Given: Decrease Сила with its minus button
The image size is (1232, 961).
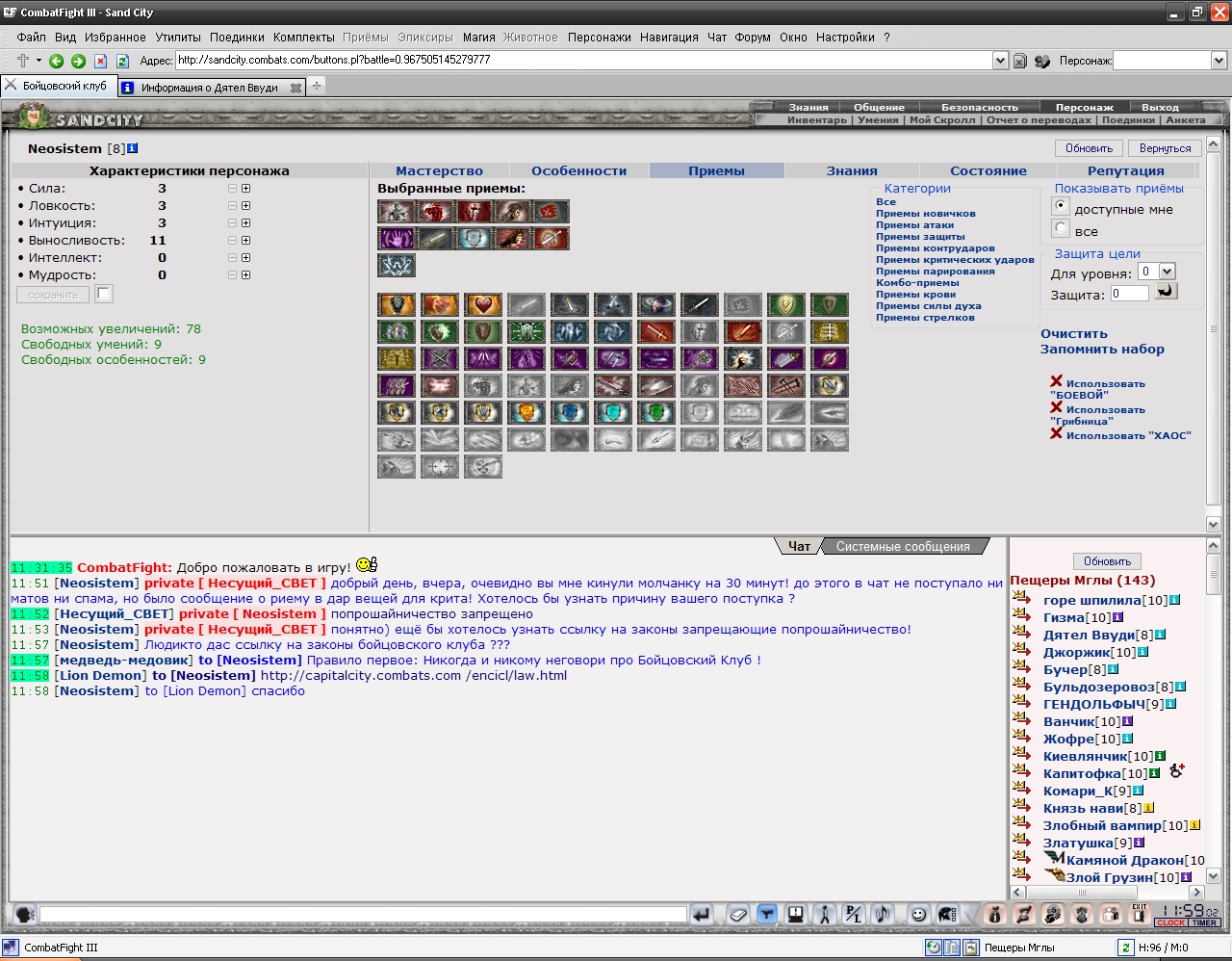Looking at the screenshot, I should click(232, 189).
